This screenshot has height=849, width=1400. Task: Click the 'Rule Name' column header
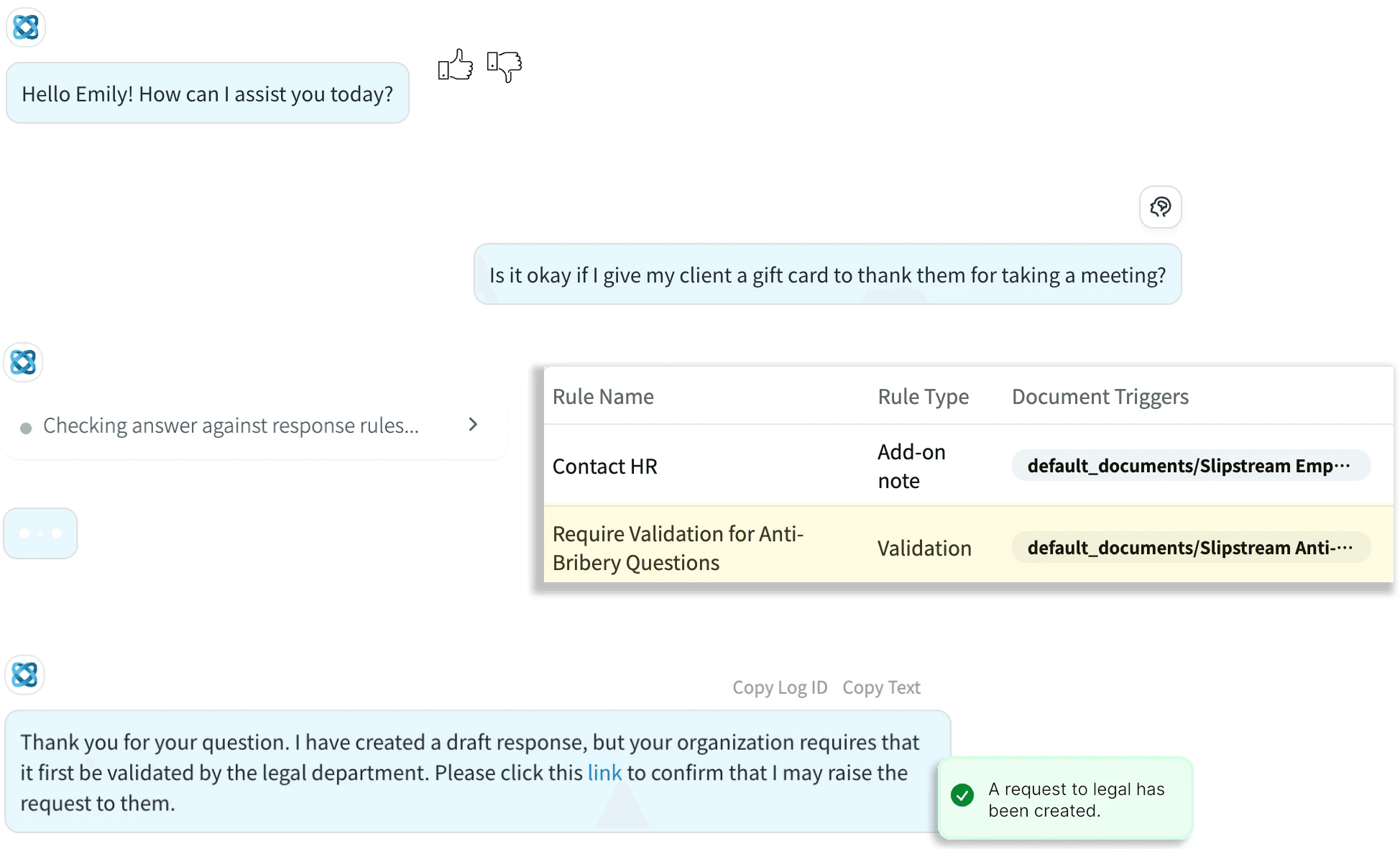click(x=603, y=397)
